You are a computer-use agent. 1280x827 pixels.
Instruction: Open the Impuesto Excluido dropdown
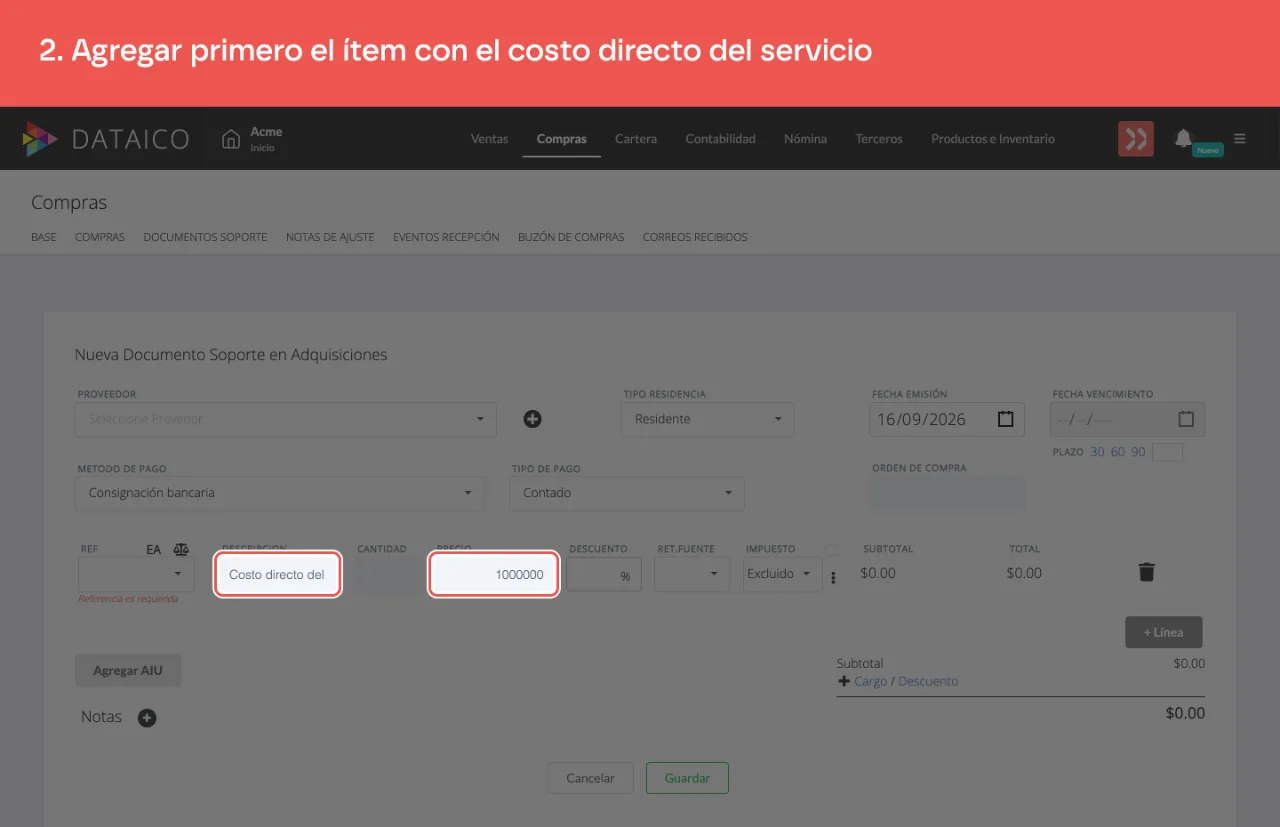782,574
